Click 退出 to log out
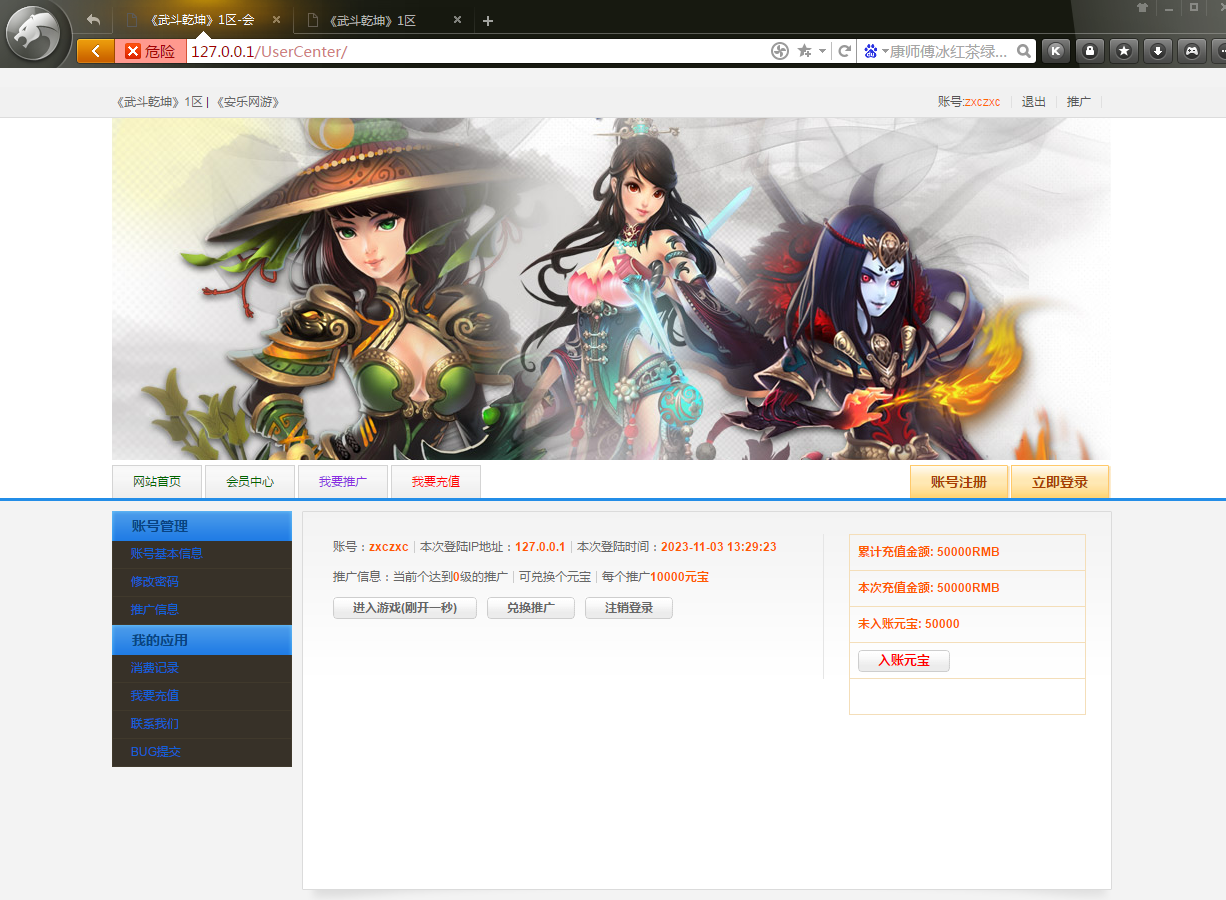This screenshot has height=900, width=1226. pyautogui.click(x=1034, y=102)
